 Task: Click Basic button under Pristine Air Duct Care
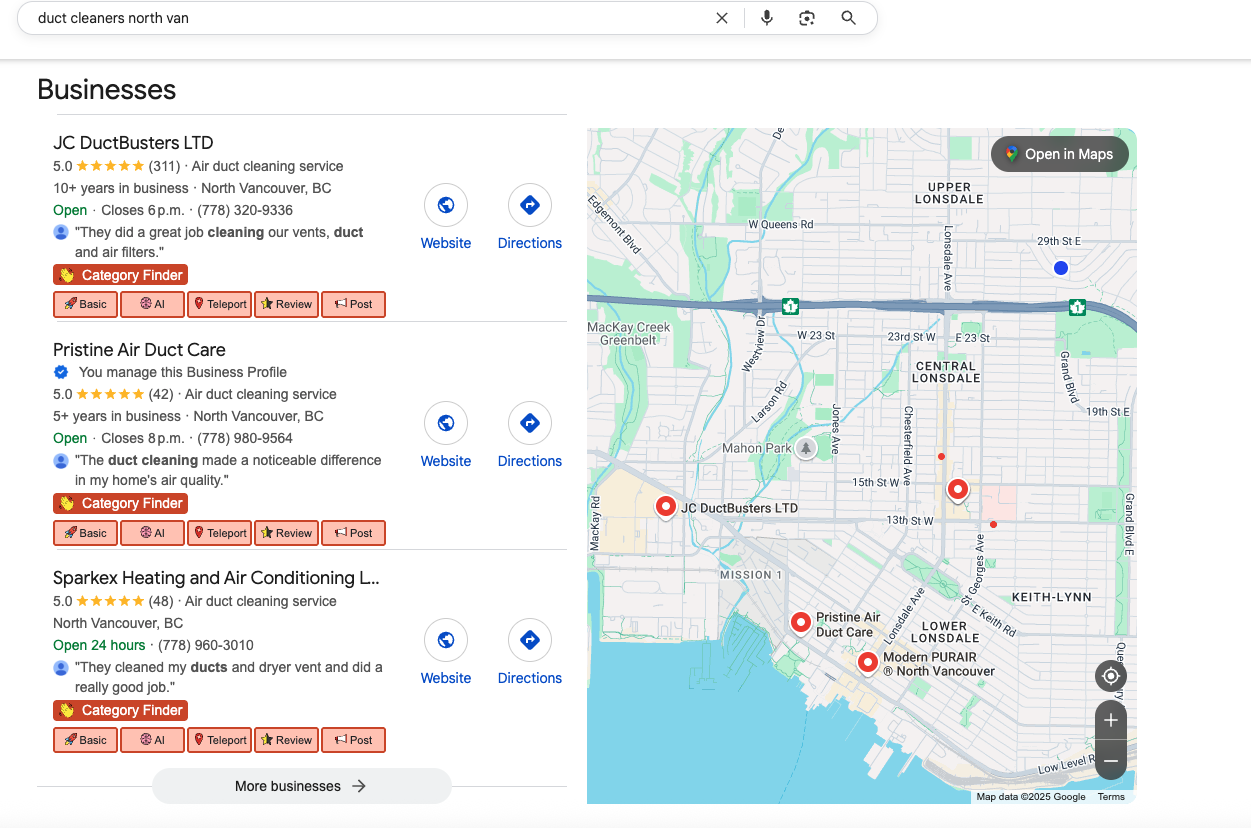point(85,533)
